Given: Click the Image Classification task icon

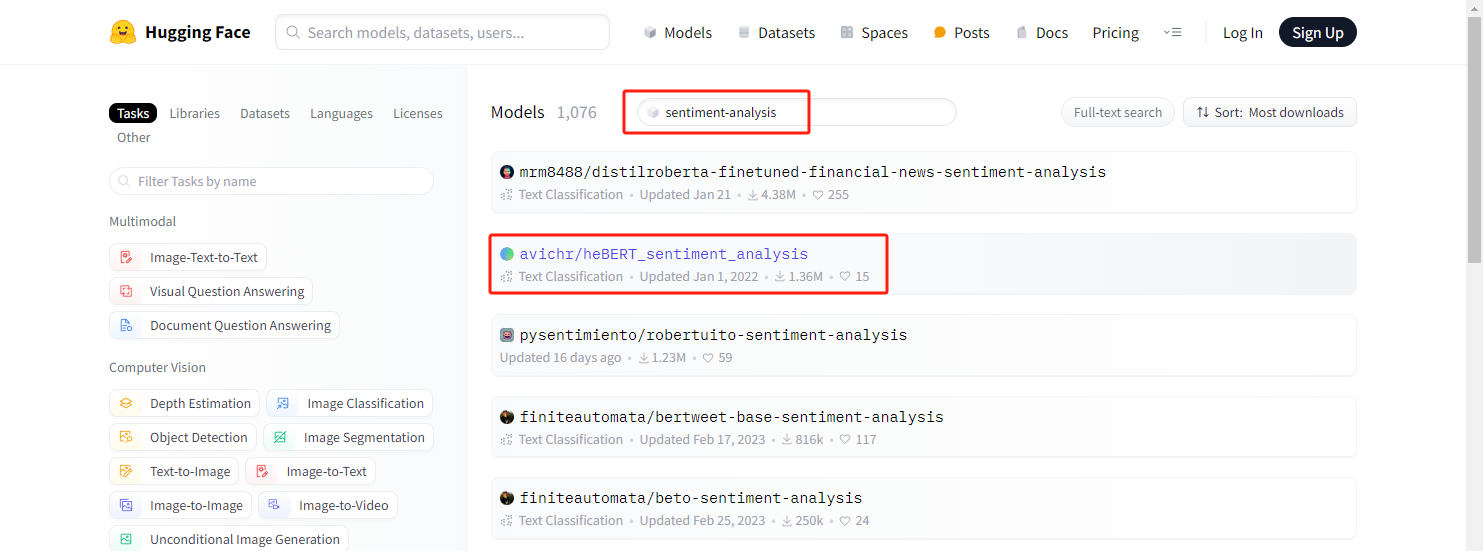Looking at the screenshot, I should [x=283, y=403].
